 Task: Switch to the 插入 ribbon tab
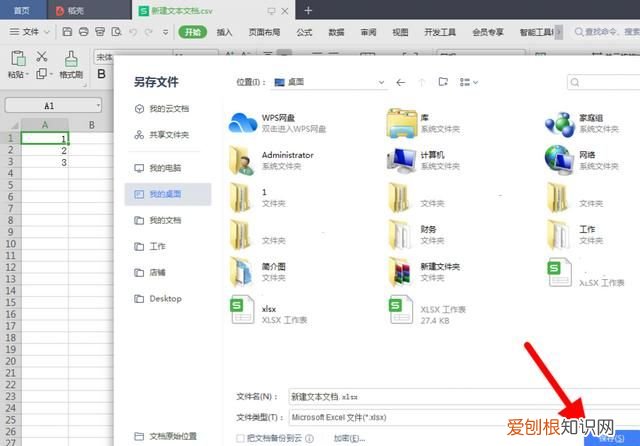pyautogui.click(x=224, y=32)
